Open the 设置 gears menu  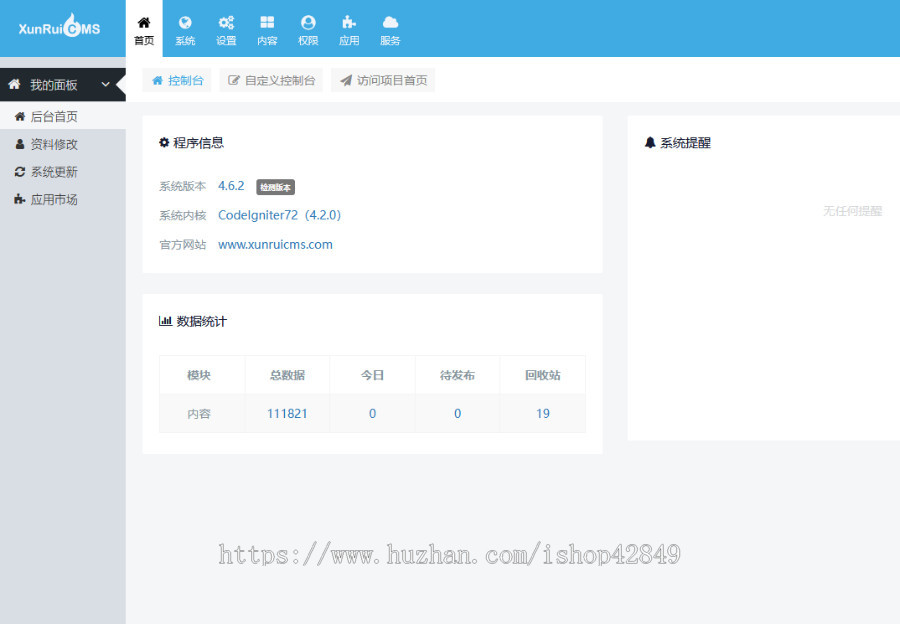click(226, 29)
